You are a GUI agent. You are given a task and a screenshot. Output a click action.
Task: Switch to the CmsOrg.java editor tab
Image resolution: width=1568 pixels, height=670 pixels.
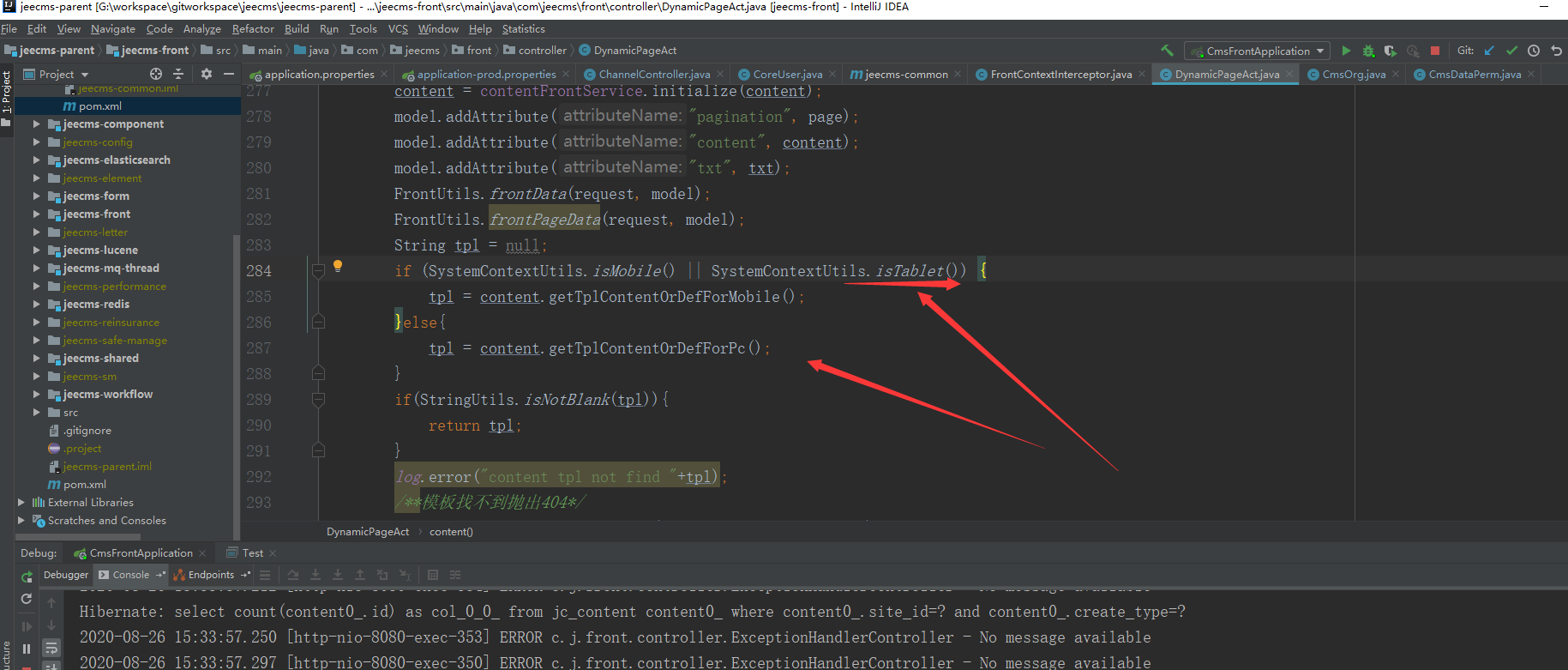[x=1353, y=75]
